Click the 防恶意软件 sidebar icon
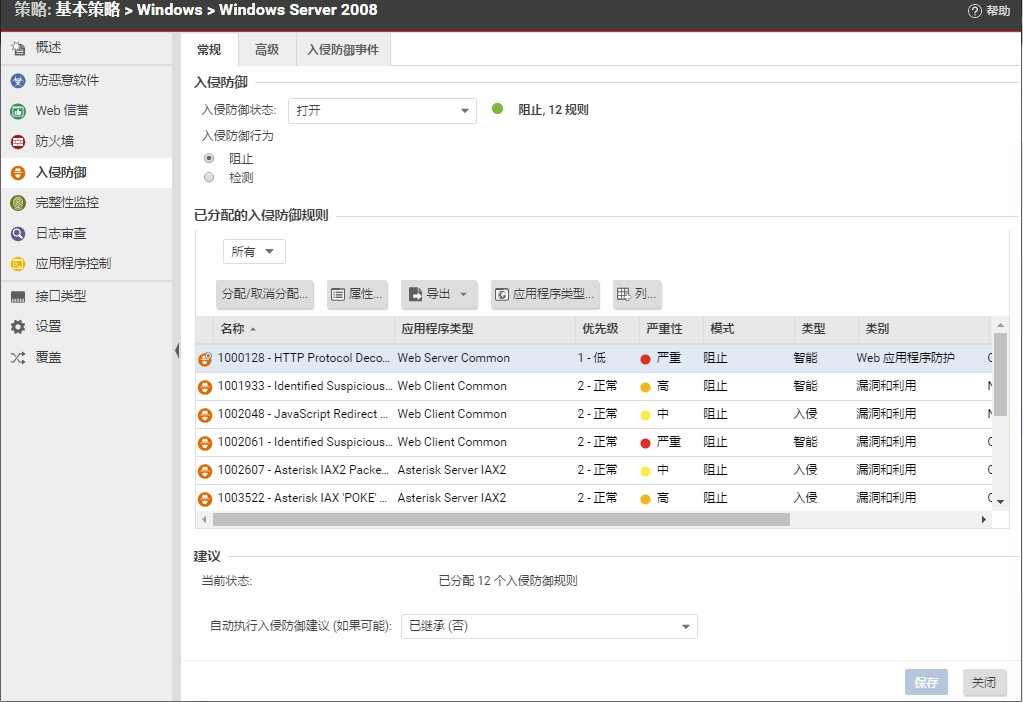Image resolution: width=1023 pixels, height=702 pixels. click(18, 80)
